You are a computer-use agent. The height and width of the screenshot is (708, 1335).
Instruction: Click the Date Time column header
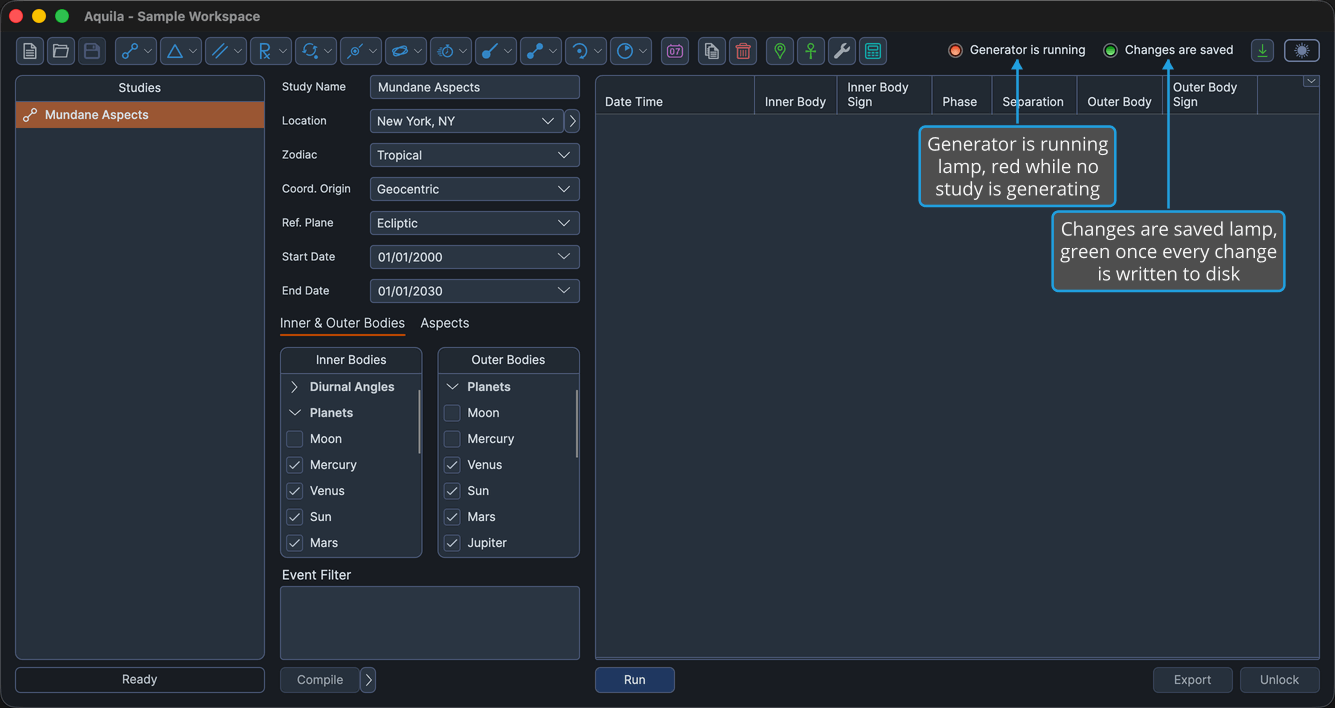tap(675, 95)
